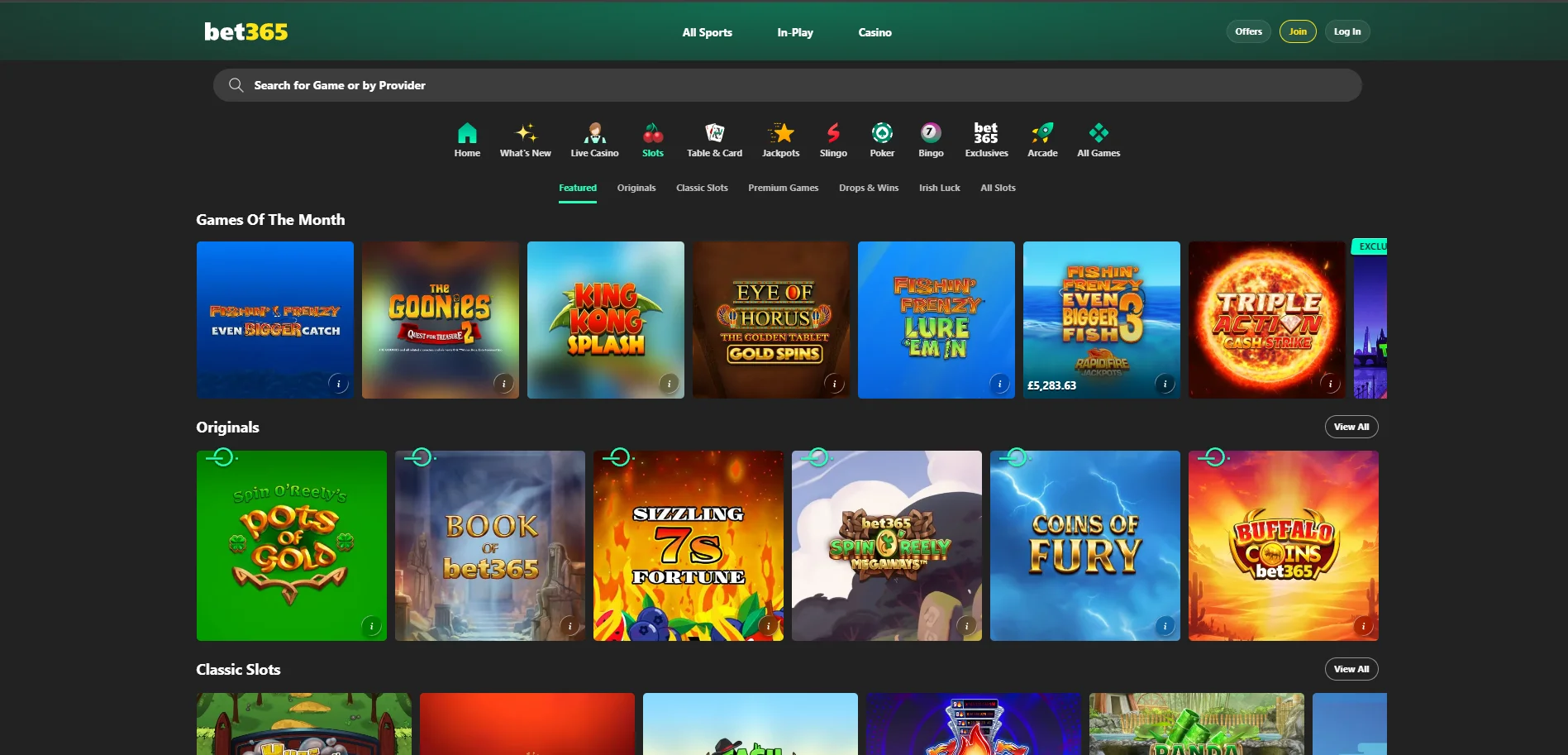This screenshot has width=1568, height=755.
Task: Click the Log In button
Action: (x=1347, y=31)
